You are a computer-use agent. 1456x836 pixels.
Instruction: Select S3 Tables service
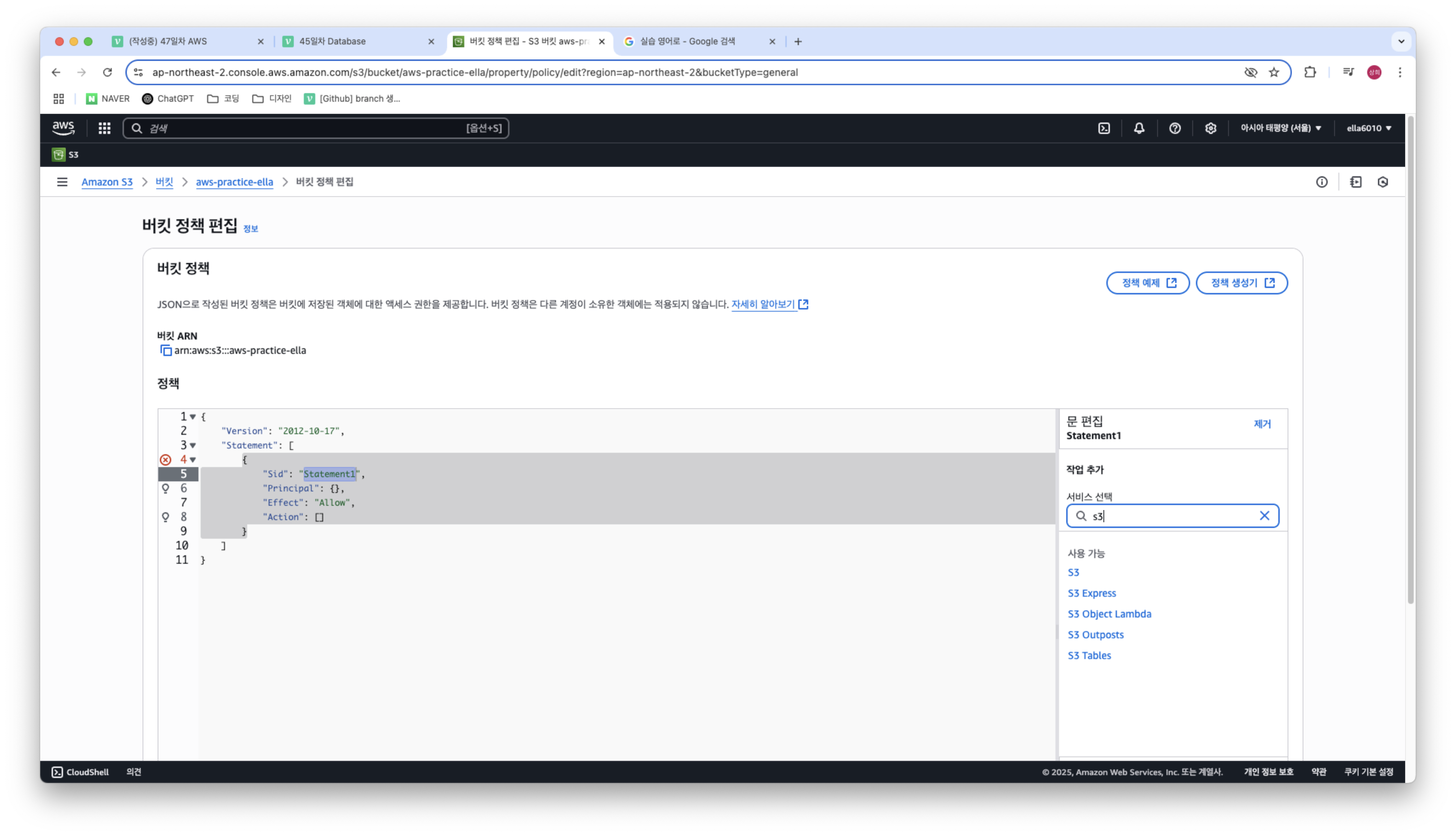coord(1089,655)
